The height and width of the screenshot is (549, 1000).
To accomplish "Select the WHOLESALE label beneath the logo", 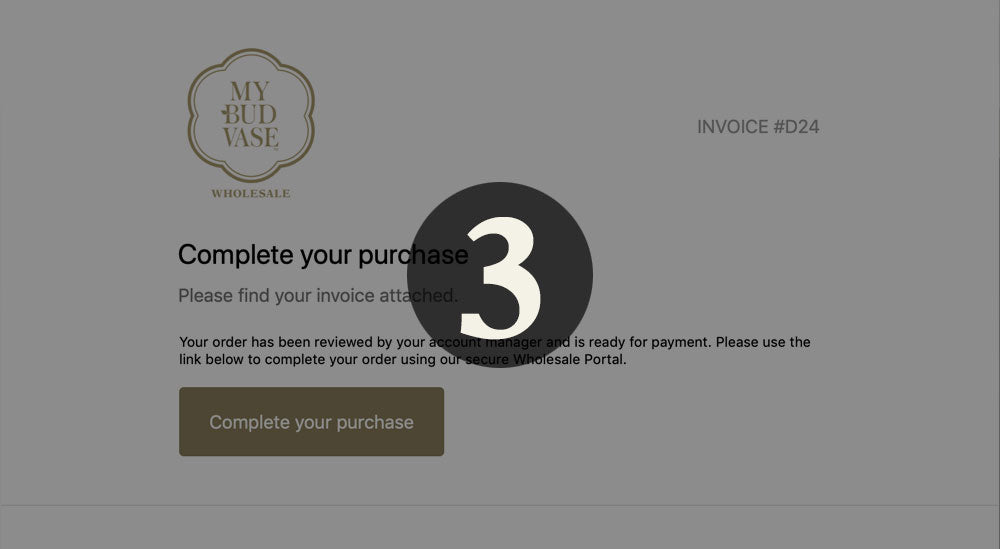I will pos(251,193).
